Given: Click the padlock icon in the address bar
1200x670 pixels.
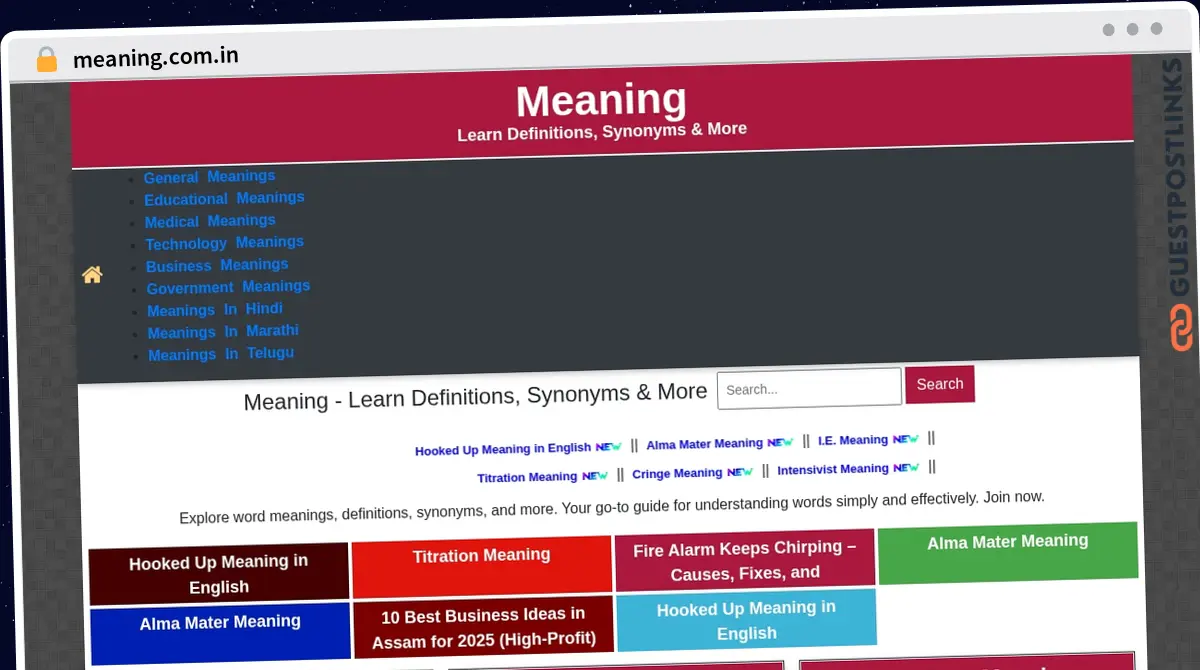Looking at the screenshot, I should (x=44, y=58).
